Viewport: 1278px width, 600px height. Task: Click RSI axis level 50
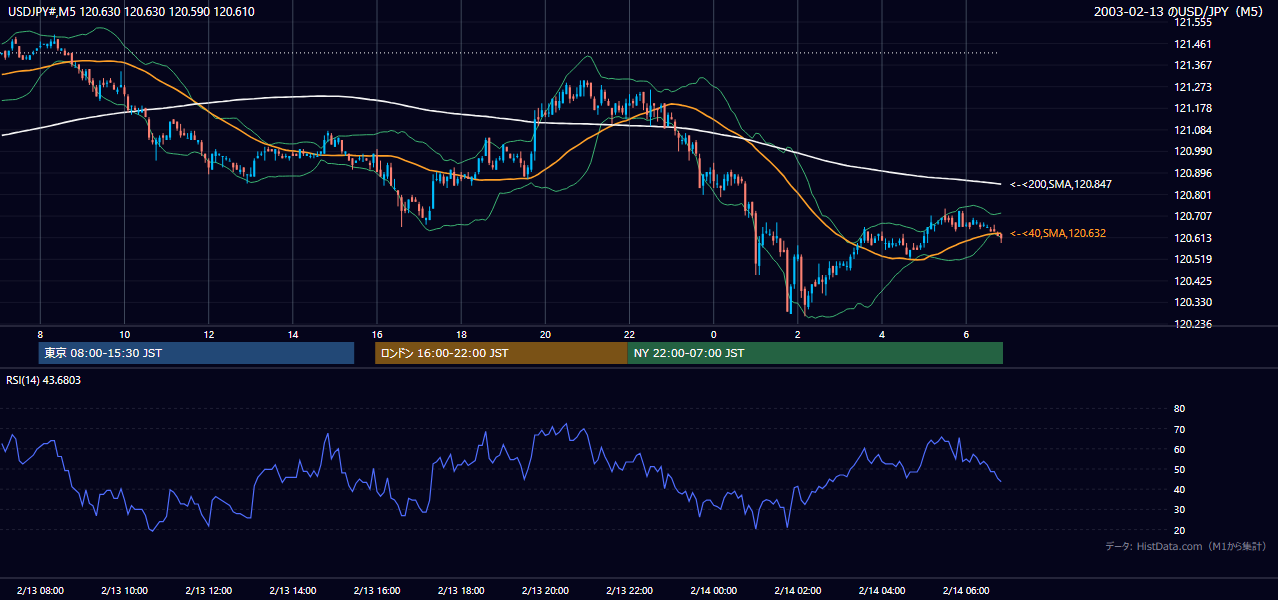coord(1180,469)
